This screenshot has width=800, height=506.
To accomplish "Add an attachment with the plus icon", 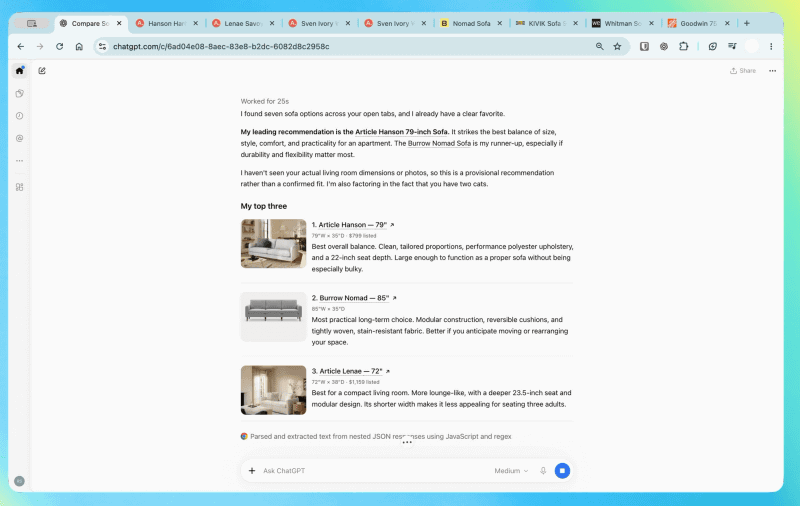I will click(252, 471).
